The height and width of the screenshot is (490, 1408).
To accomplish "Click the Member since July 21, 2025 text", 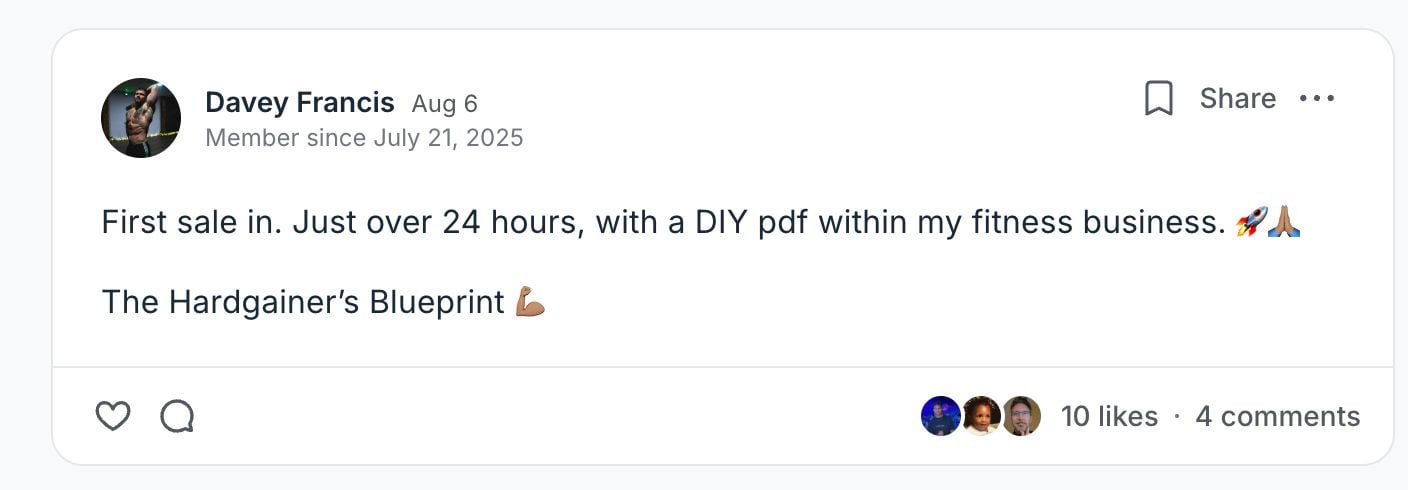I will [x=364, y=138].
